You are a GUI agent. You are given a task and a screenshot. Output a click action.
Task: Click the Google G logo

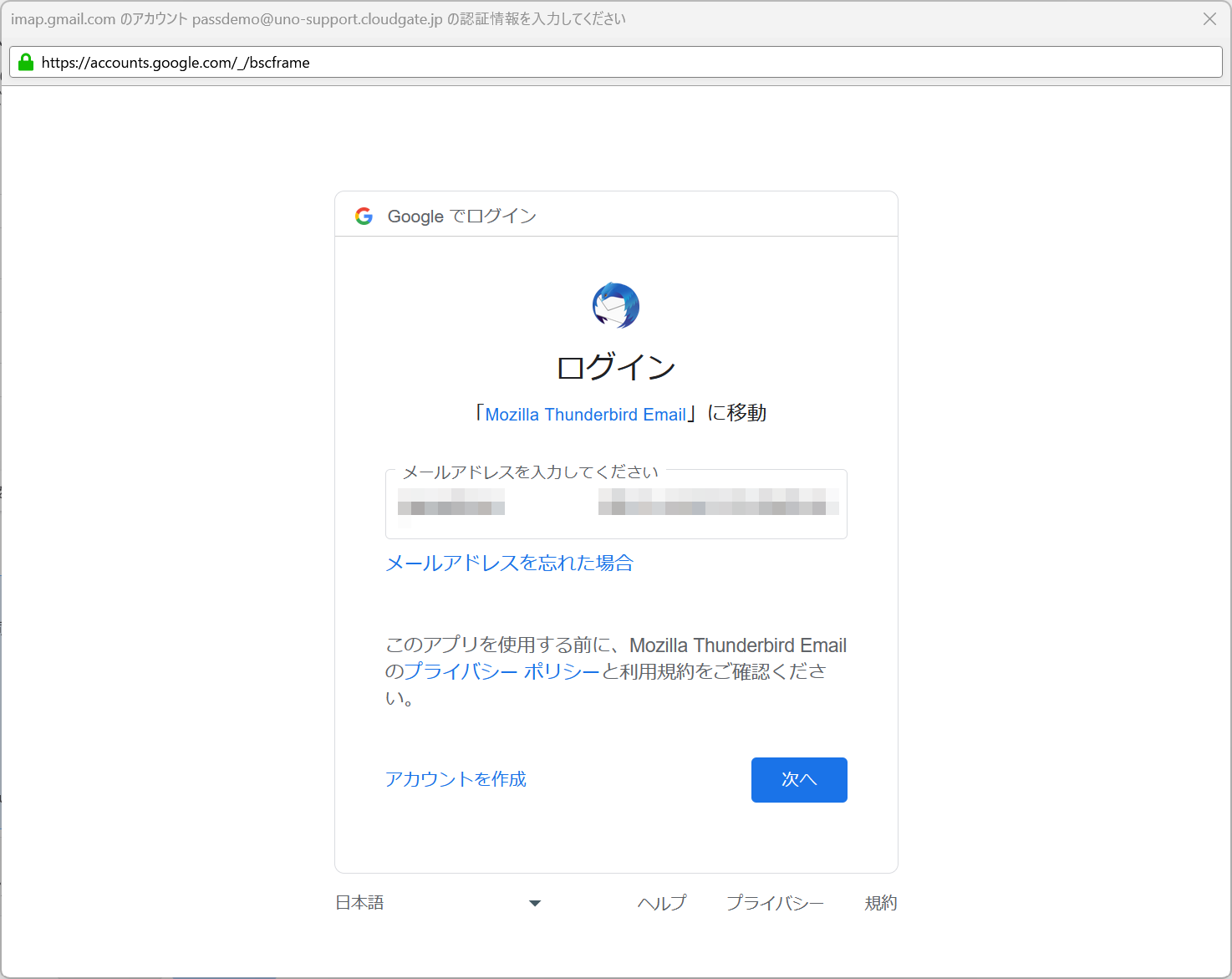tap(364, 216)
